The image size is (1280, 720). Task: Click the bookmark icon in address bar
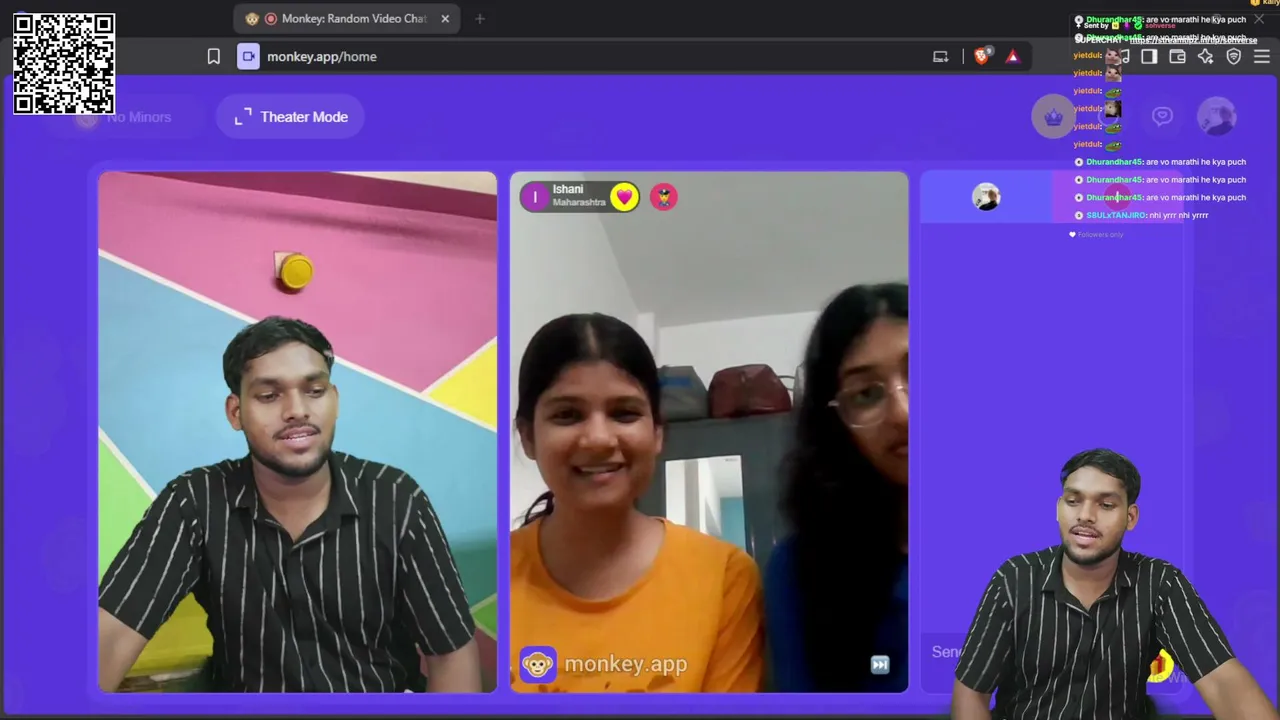(x=214, y=57)
